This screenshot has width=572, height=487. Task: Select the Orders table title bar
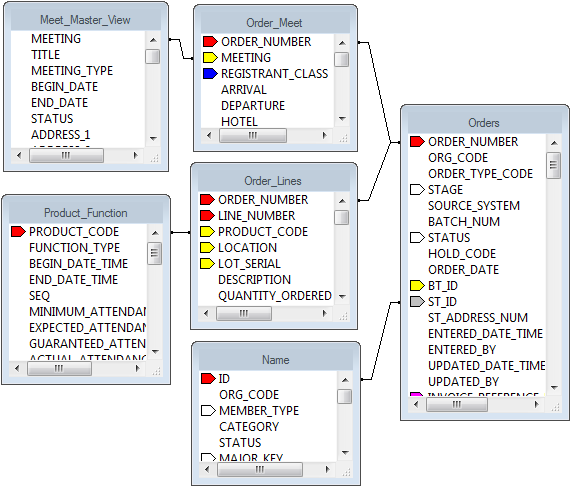tap(484, 123)
